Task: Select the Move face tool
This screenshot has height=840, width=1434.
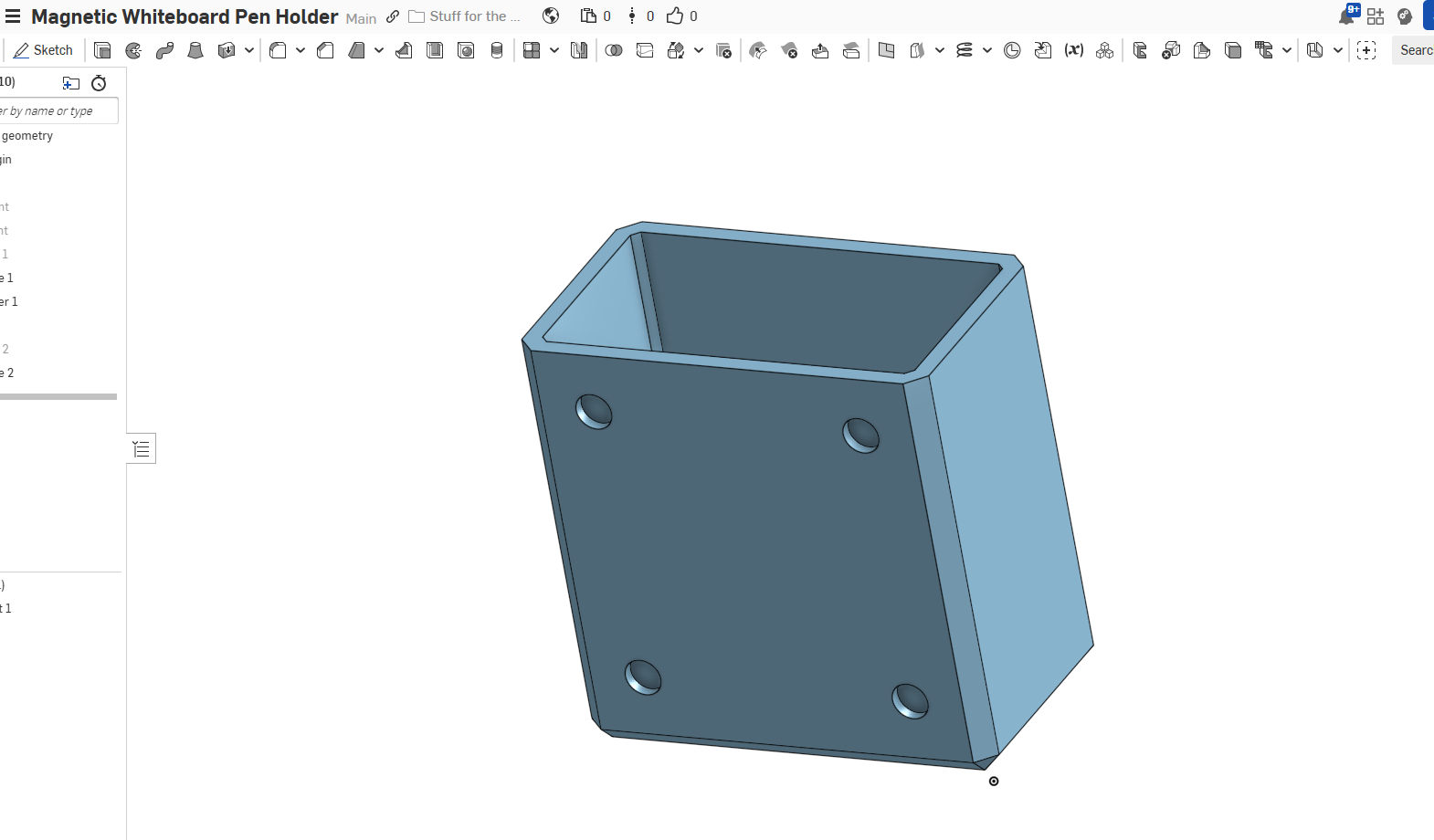Action: [x=820, y=50]
